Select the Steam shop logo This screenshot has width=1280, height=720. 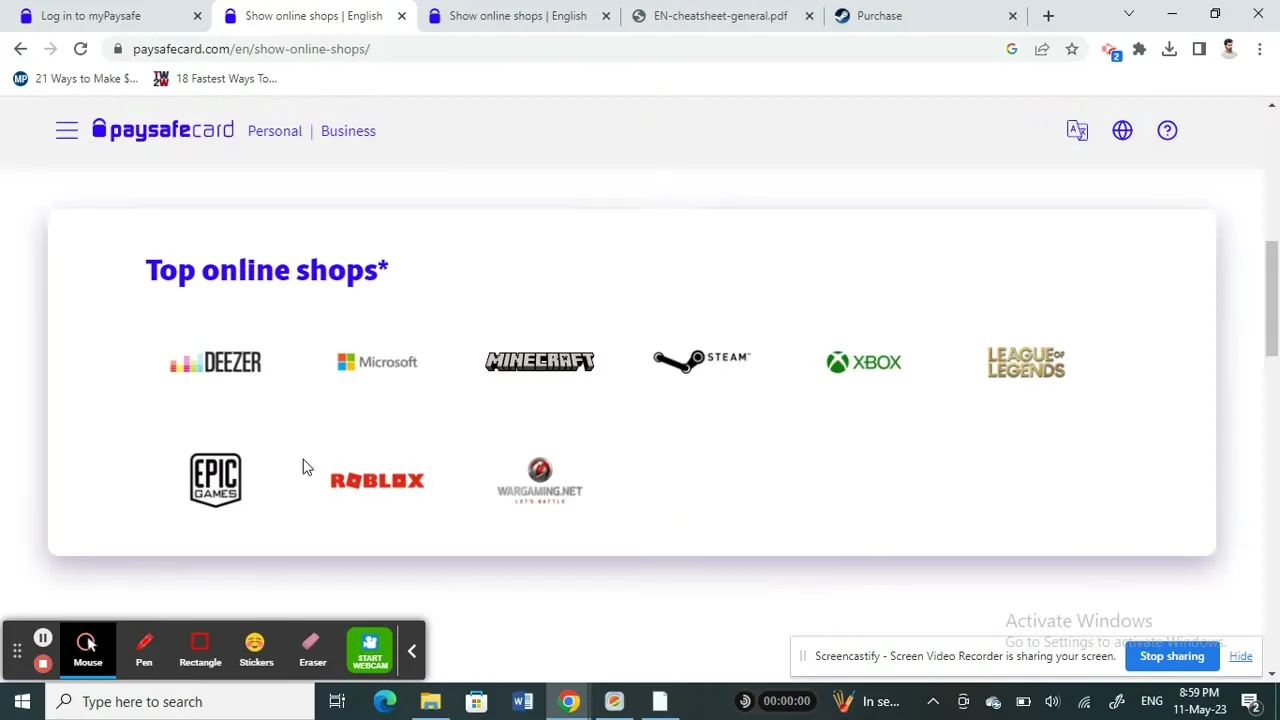coord(701,360)
